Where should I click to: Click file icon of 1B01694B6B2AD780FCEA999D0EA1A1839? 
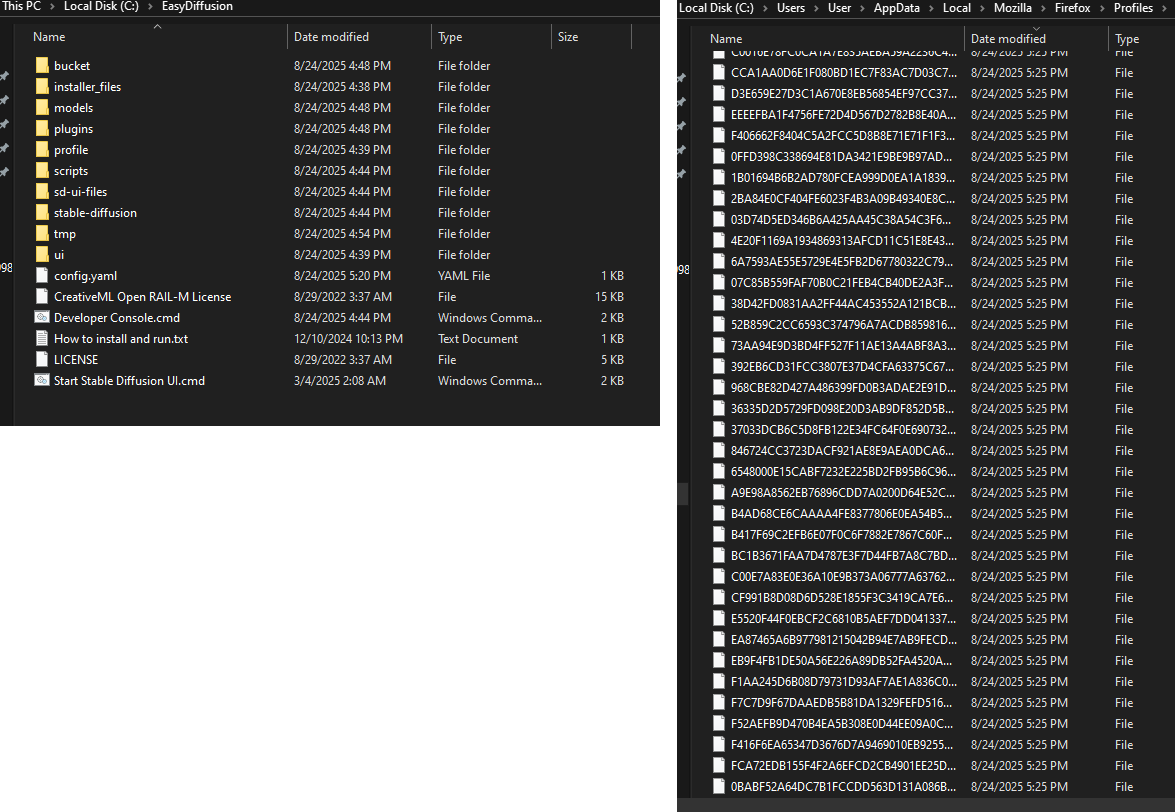[719, 178]
